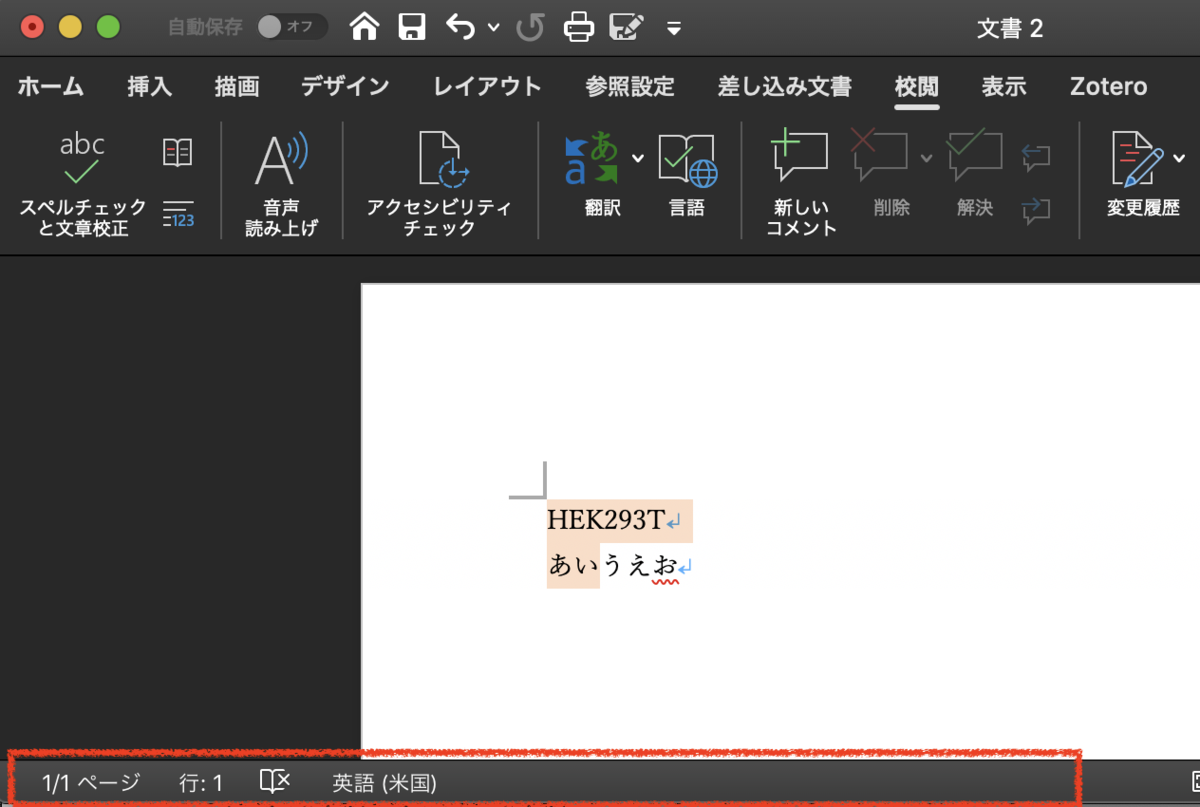Screen dimensions: 1200x807
Task: Save the document with floppy icon
Action: [x=412, y=27]
